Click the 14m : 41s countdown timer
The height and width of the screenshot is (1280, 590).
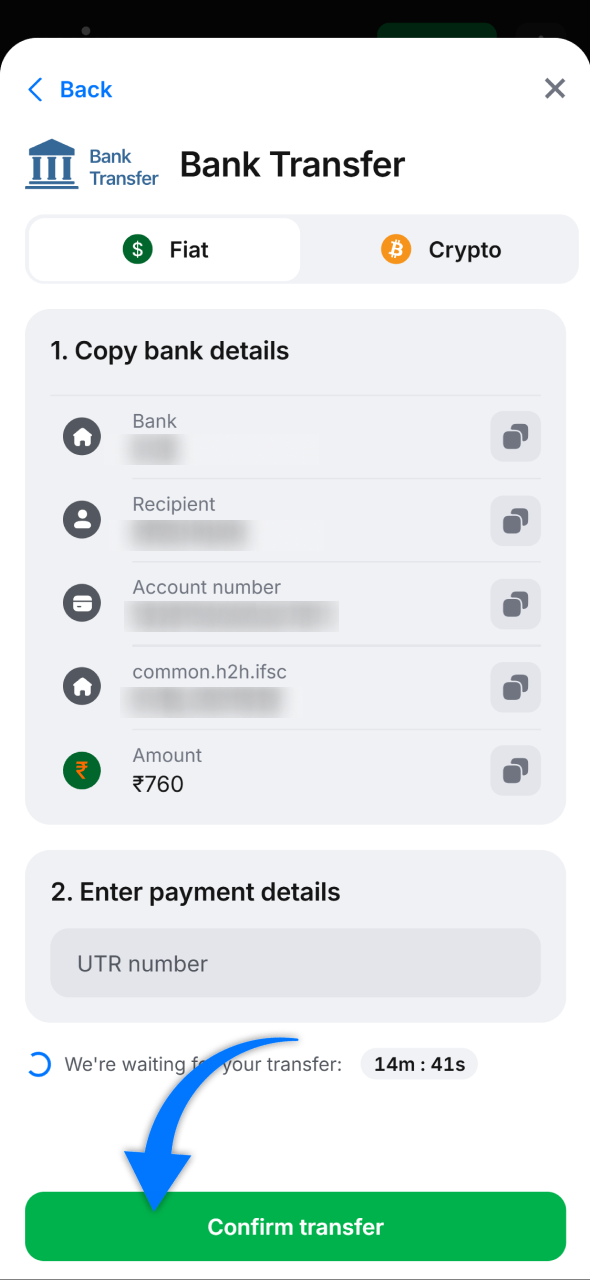[418, 1063]
